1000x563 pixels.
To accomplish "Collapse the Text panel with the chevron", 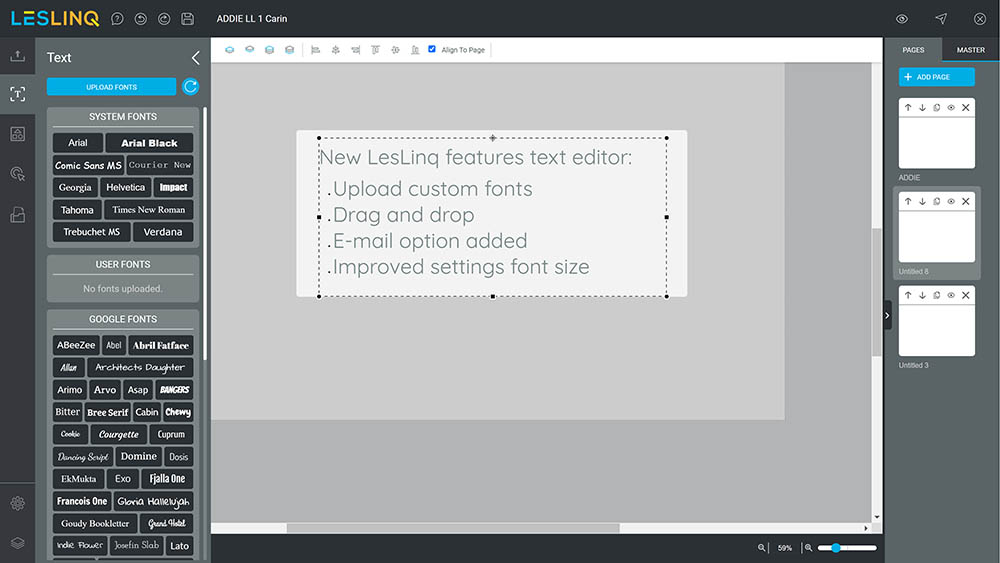I will [x=195, y=58].
